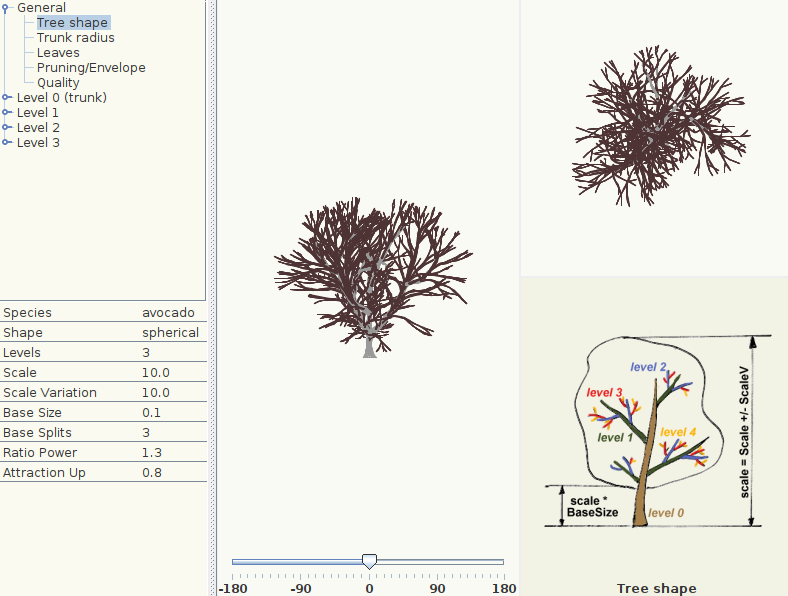
Task: Expand the Level 3 node
Action: (5, 143)
